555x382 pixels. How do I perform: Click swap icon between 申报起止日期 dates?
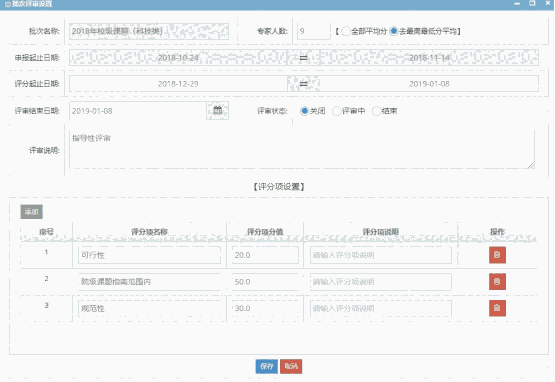point(303,58)
